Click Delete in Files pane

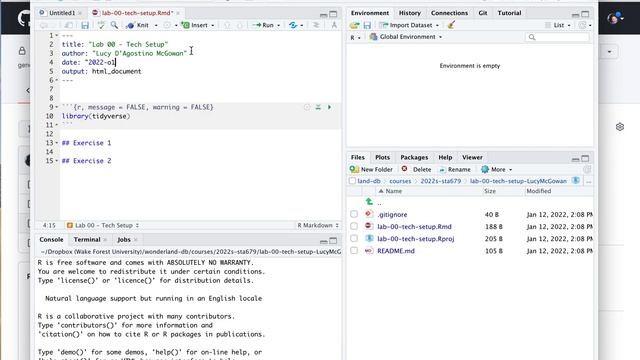pos(416,169)
